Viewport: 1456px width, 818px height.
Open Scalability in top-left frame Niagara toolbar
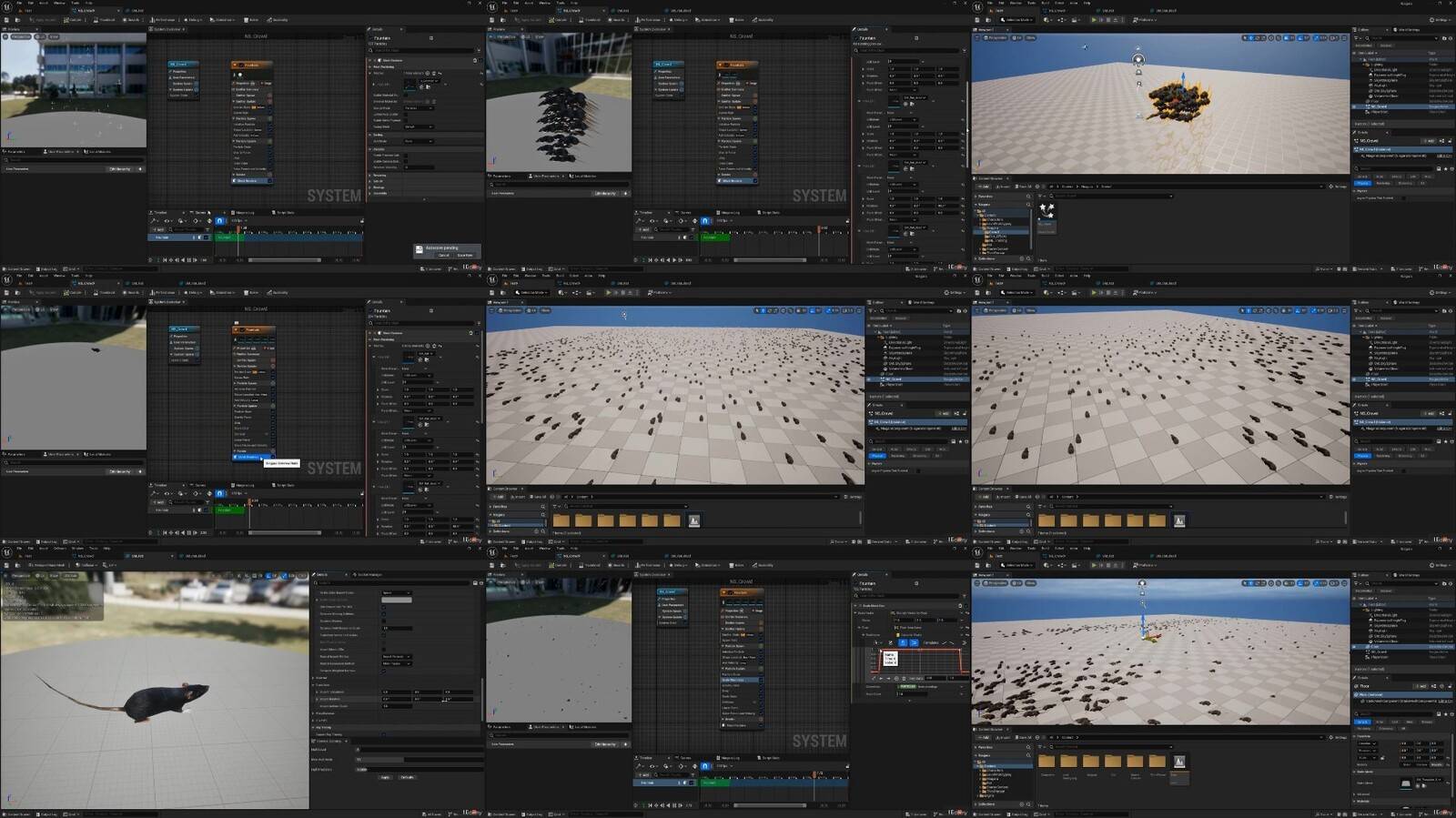(x=277, y=20)
